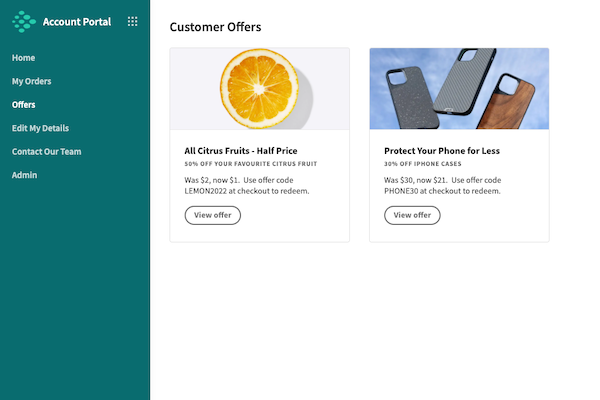Click the Customer Offers heading

[x=215, y=27]
